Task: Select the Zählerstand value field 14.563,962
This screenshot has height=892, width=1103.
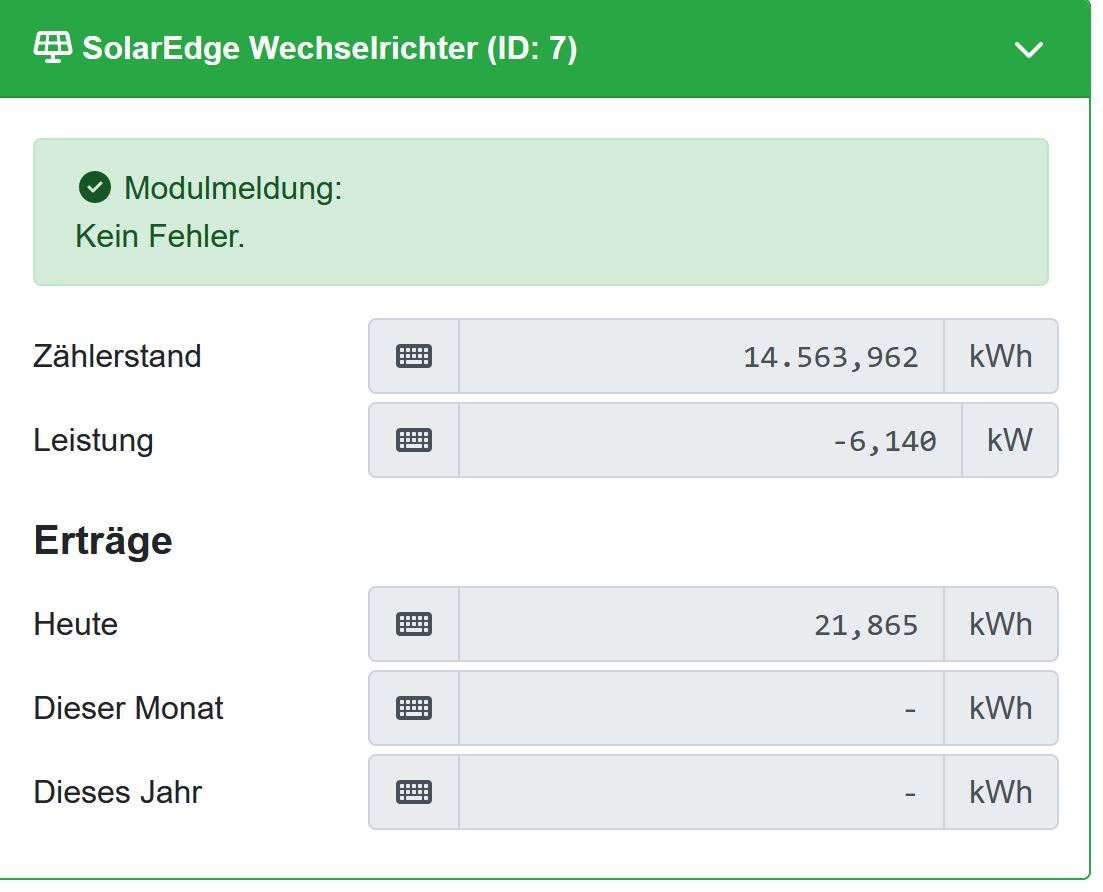Action: 701,356
